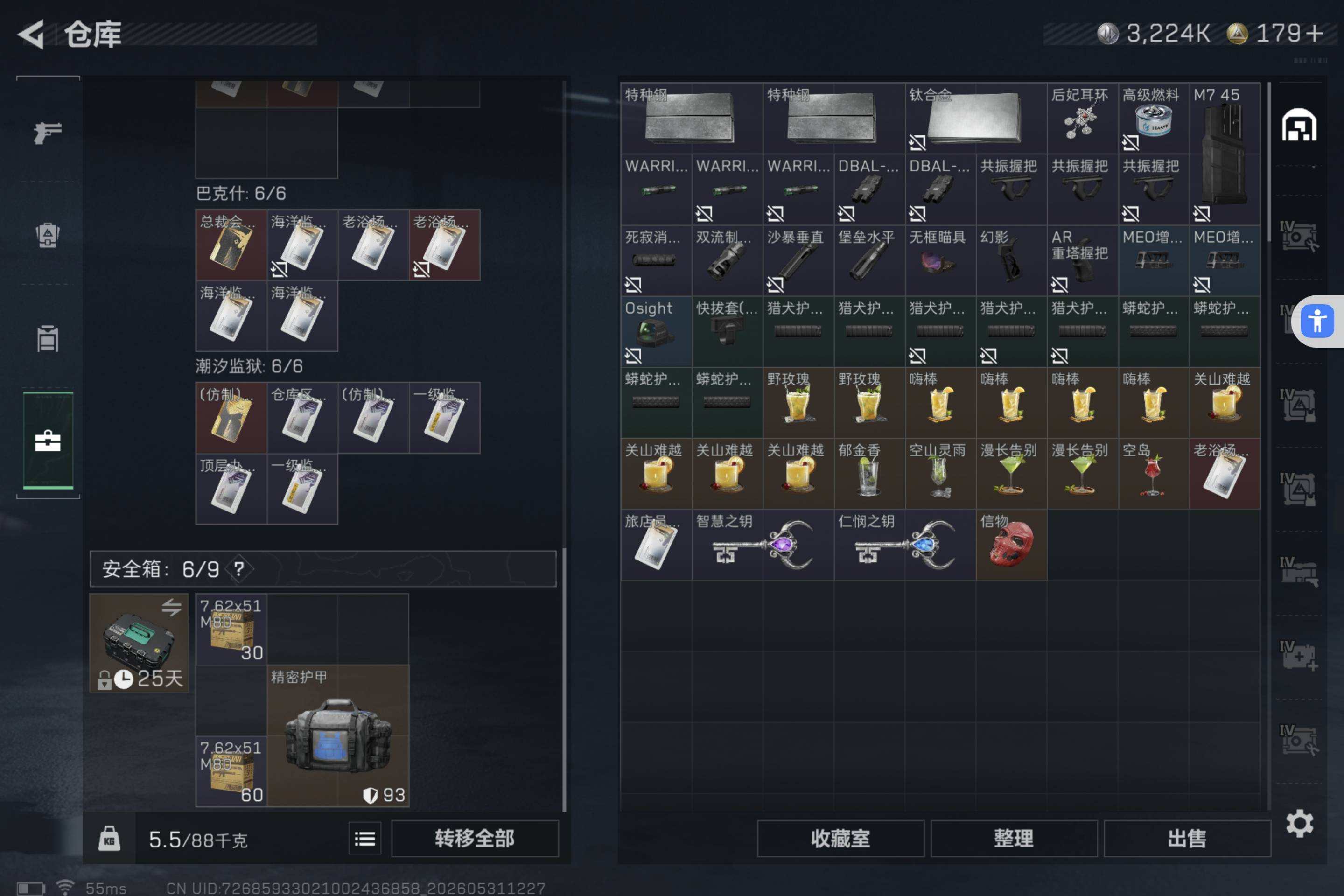Select the 堡垒水平 grip item
Screen dimensions: 1344x896
click(x=869, y=260)
